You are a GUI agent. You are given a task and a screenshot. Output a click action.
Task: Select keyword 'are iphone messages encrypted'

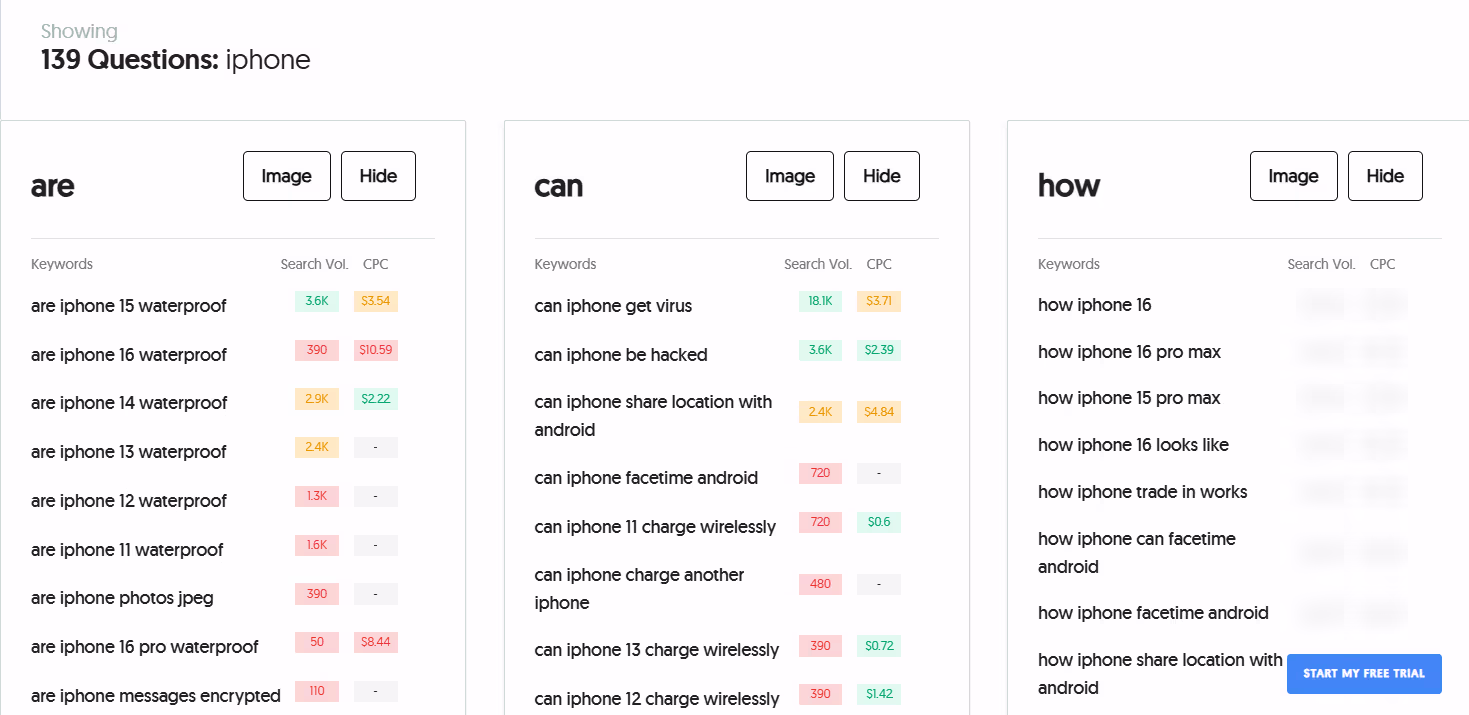(156, 696)
